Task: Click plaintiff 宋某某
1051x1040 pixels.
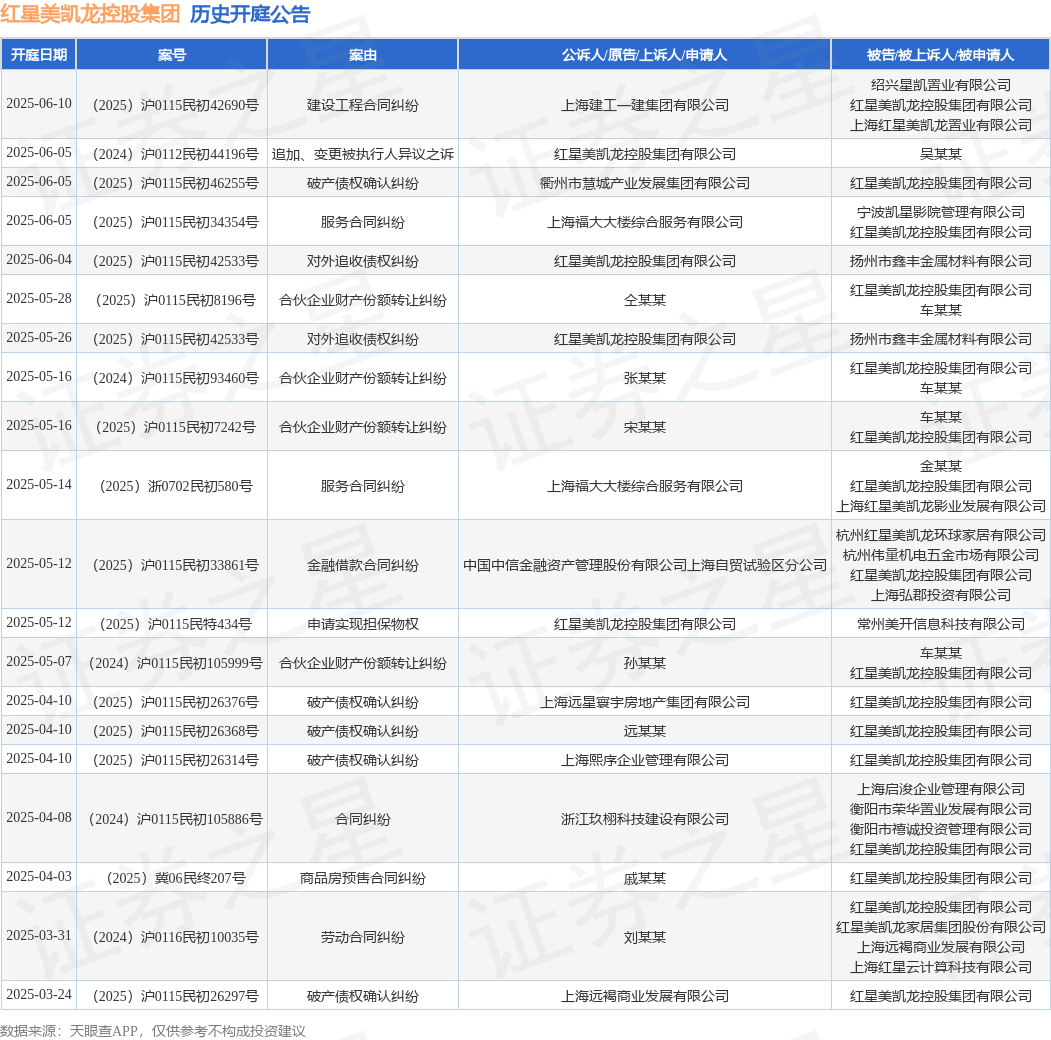Action: point(645,427)
